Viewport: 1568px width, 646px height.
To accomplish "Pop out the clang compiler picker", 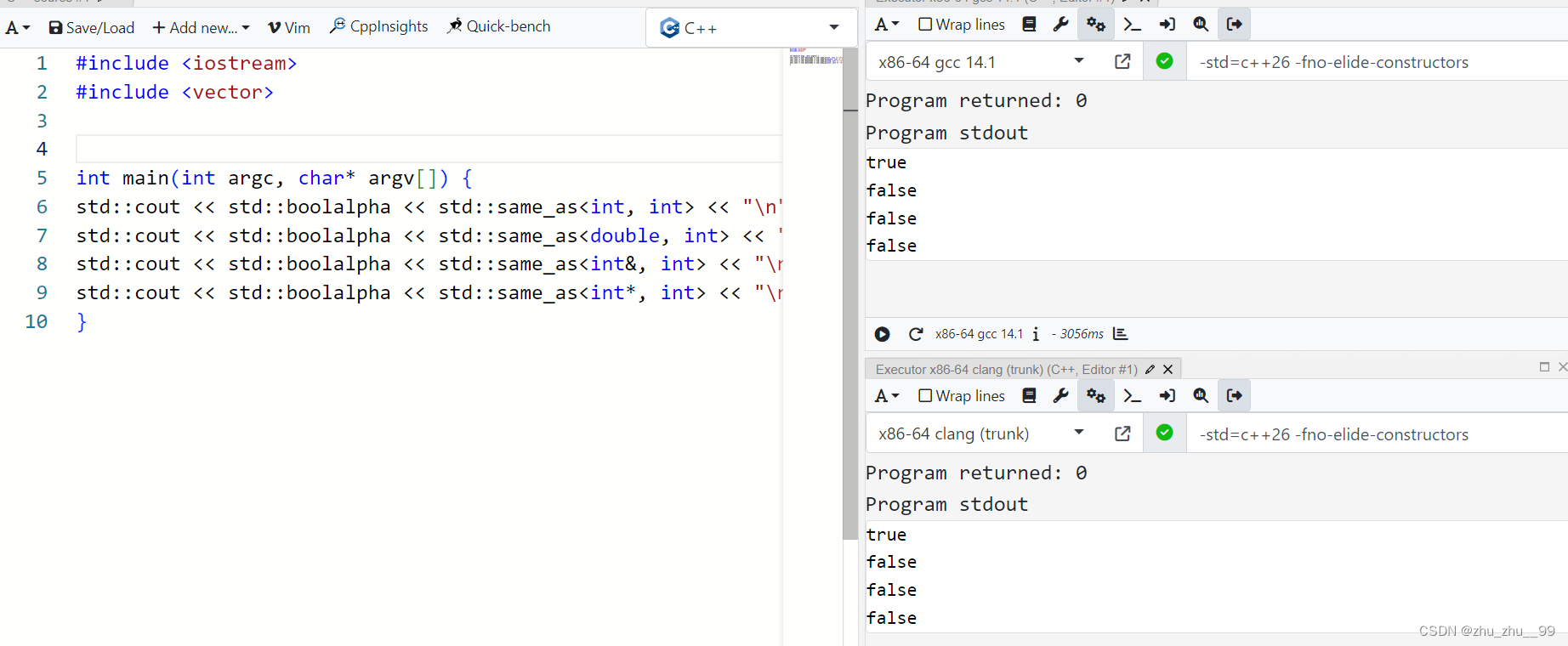I will point(1122,433).
